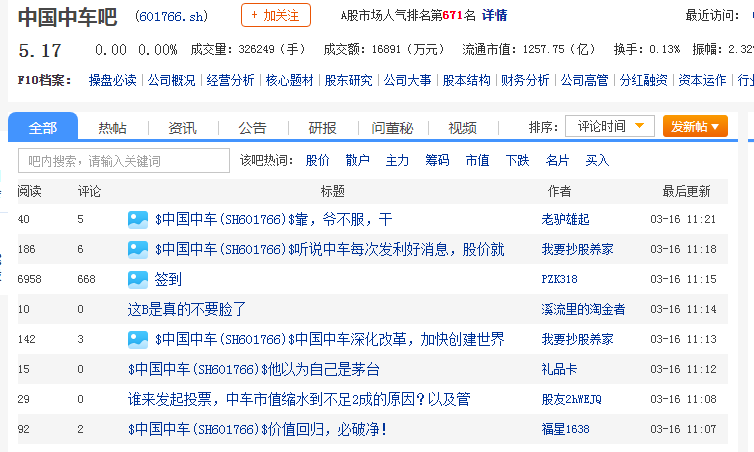The image size is (754, 452).
Task: Open F10 link 财务分析
Action: [525, 80]
